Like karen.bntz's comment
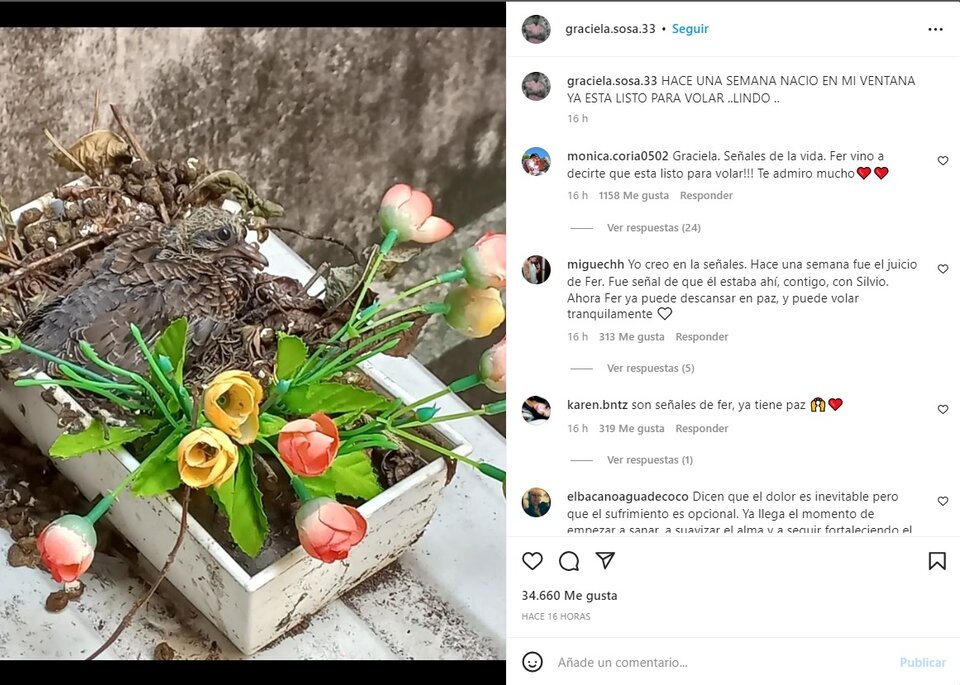 [942, 409]
